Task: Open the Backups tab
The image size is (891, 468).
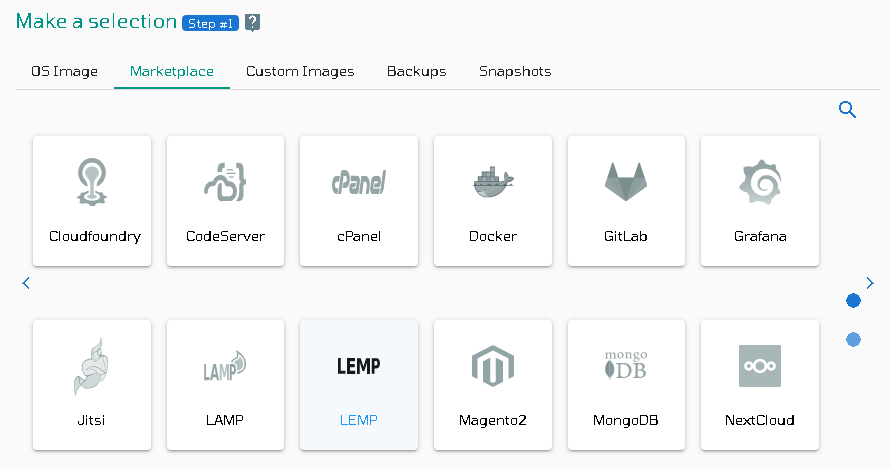Action: tap(417, 72)
